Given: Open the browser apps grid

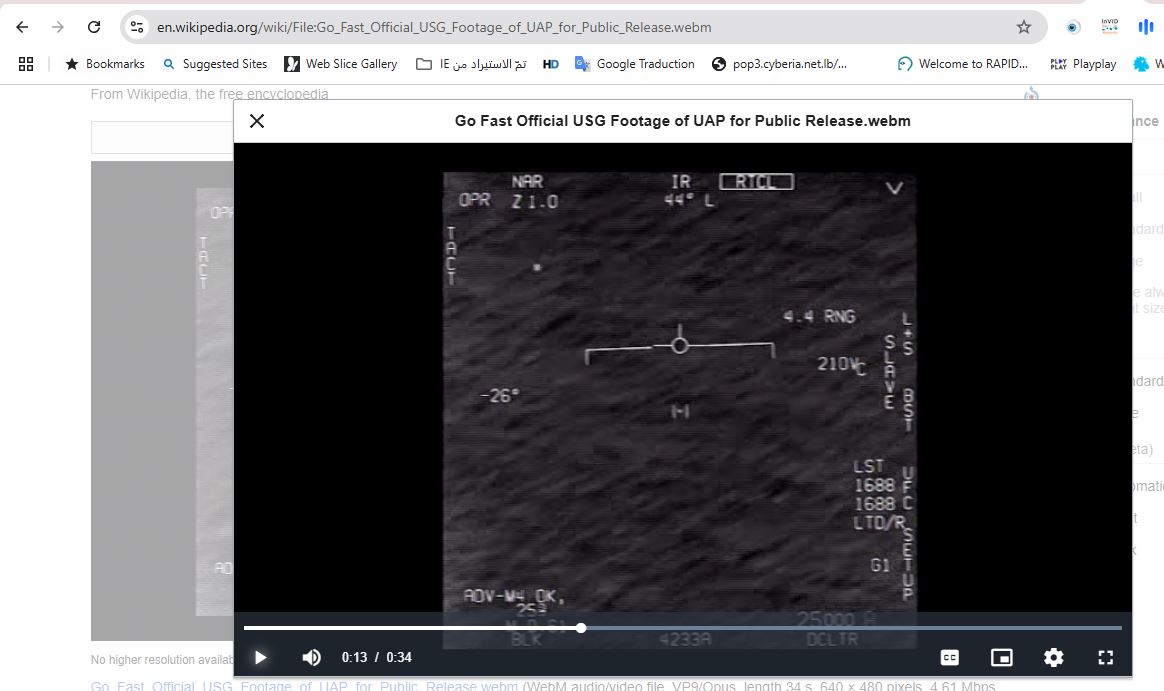Looking at the screenshot, I should click(26, 64).
